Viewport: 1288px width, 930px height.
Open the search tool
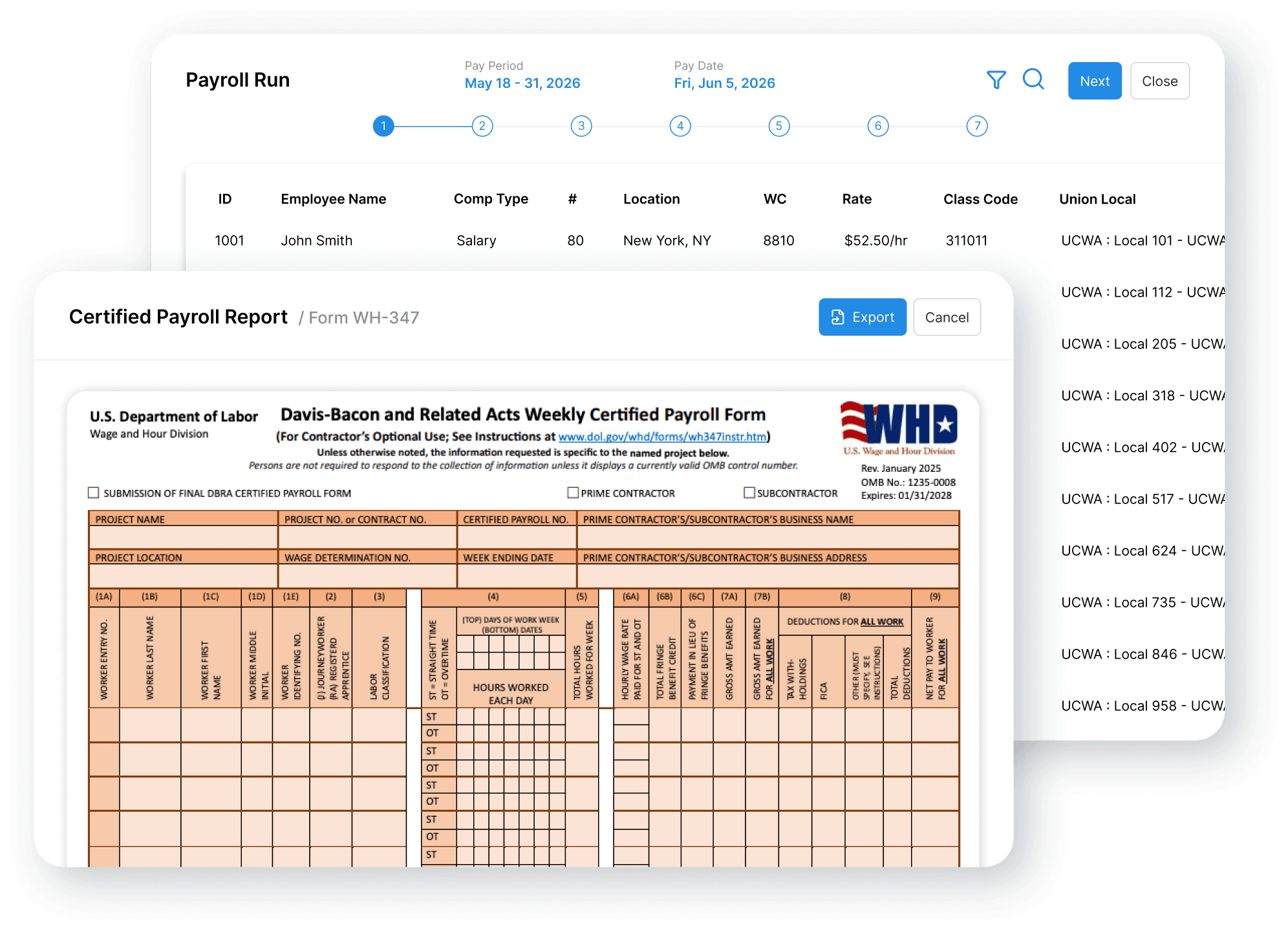point(1034,80)
